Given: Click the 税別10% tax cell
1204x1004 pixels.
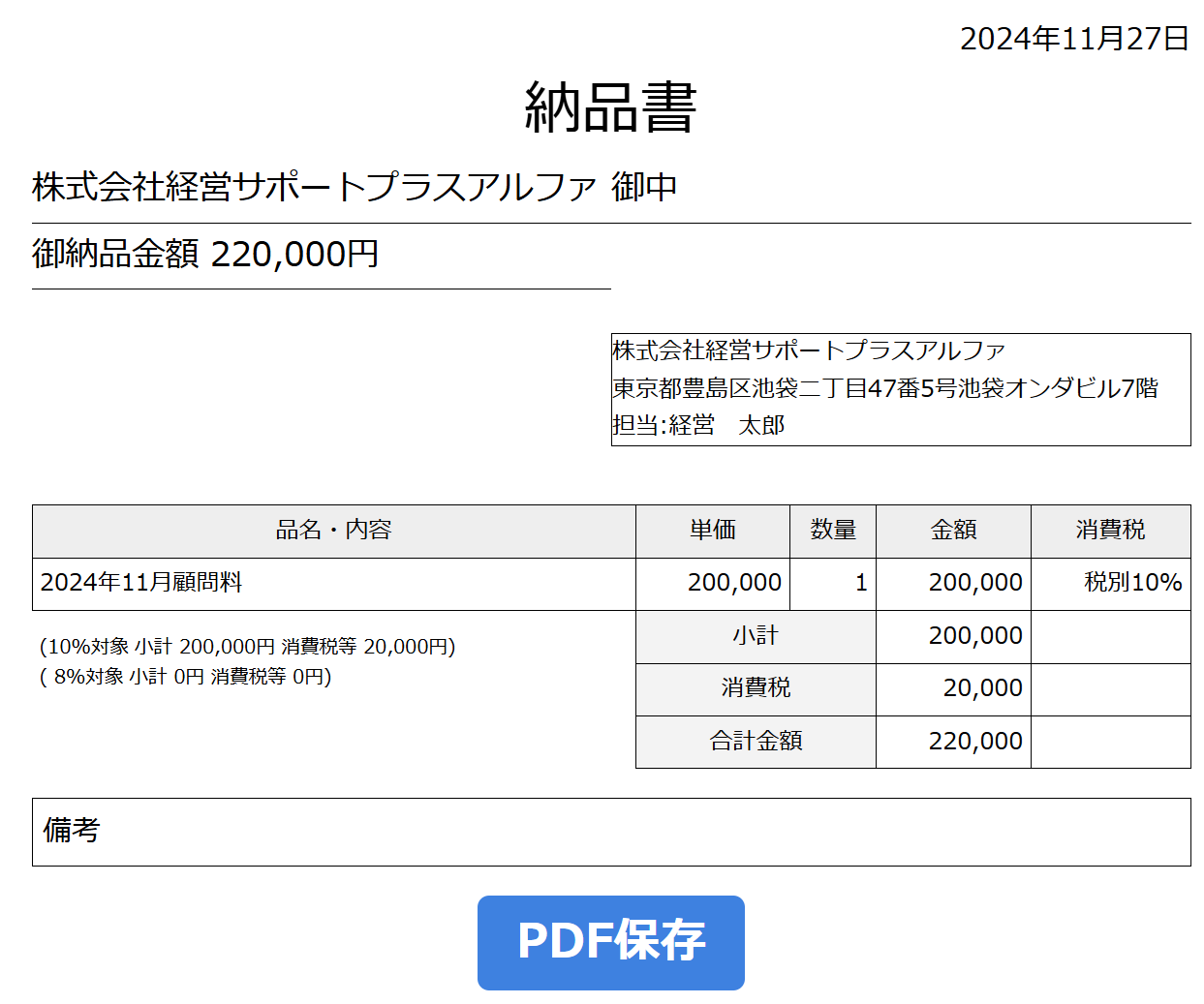Looking at the screenshot, I should (1111, 584).
